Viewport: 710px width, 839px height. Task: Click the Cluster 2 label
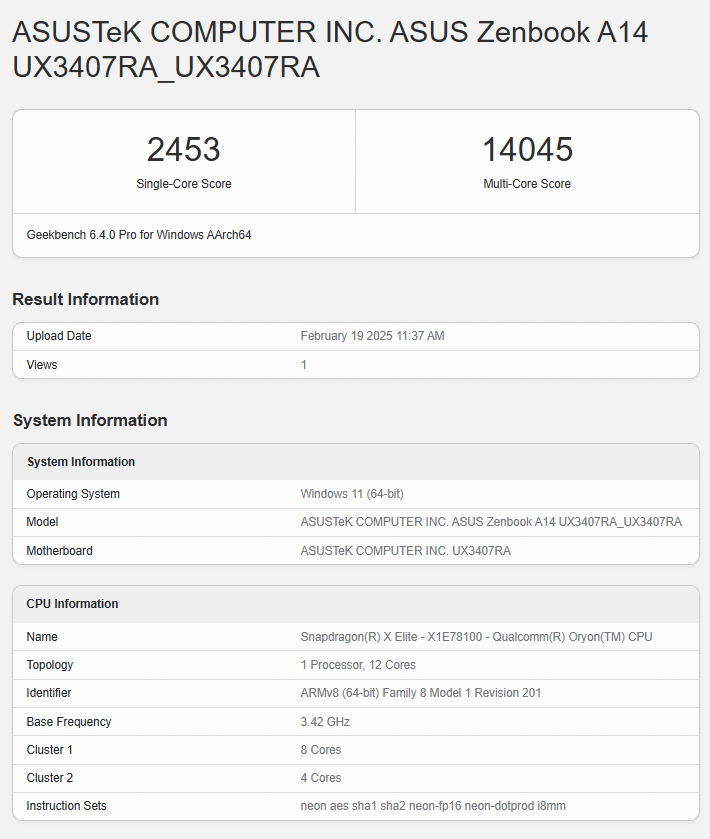point(50,778)
